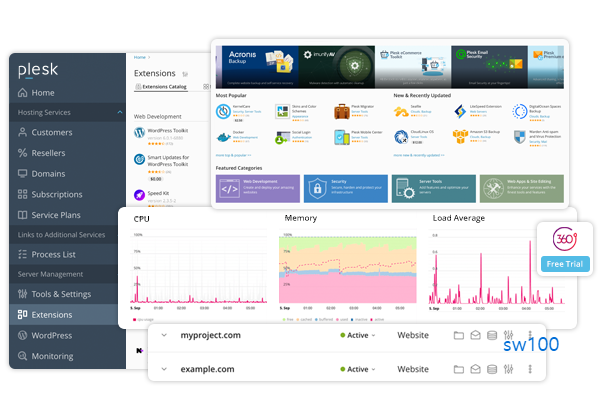Viewport: 600px width, 400px height.
Task: Click the ImunifyAV banner
Action: [x=337, y=67]
